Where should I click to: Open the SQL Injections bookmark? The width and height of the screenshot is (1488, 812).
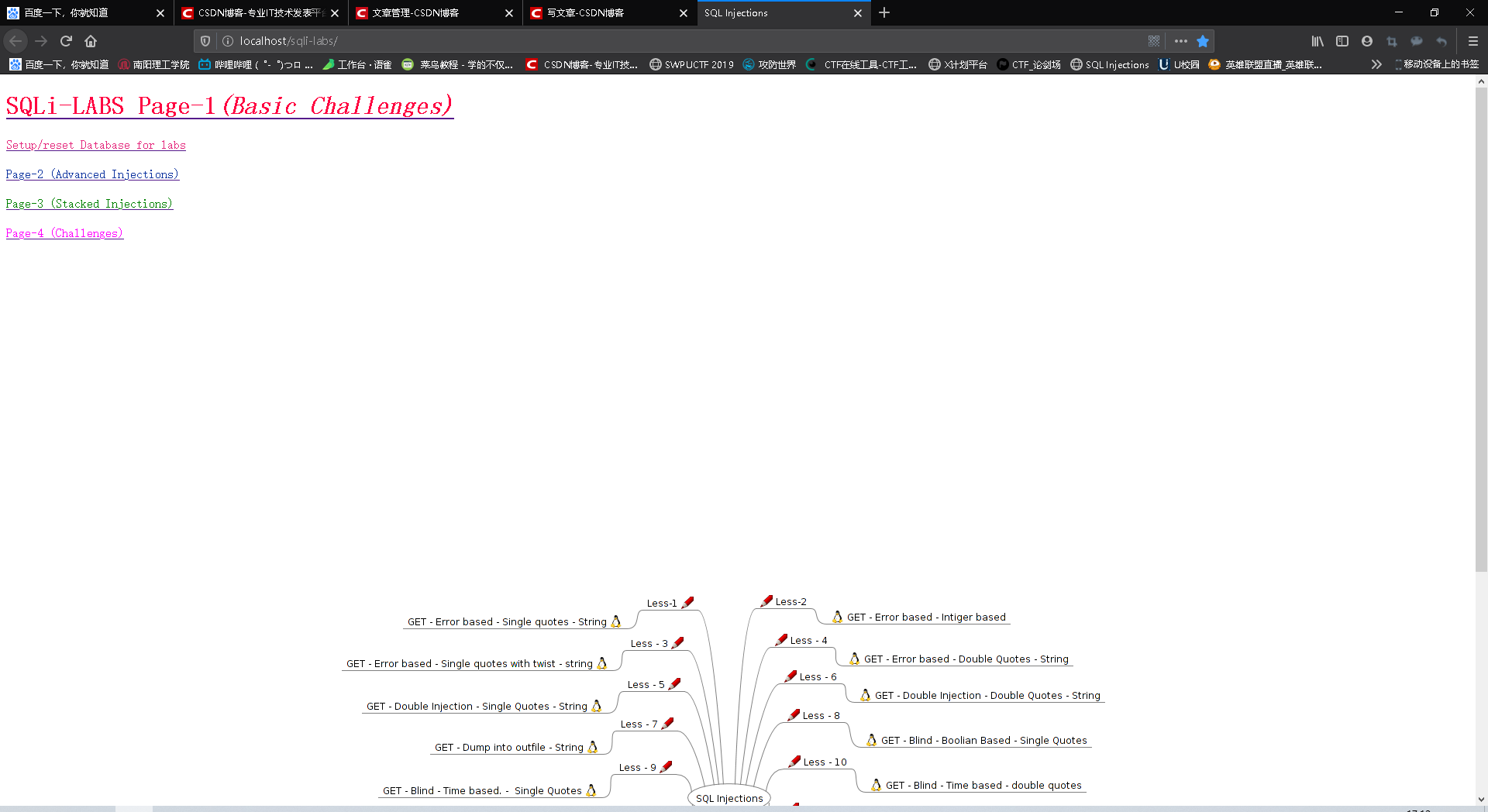point(1110,64)
